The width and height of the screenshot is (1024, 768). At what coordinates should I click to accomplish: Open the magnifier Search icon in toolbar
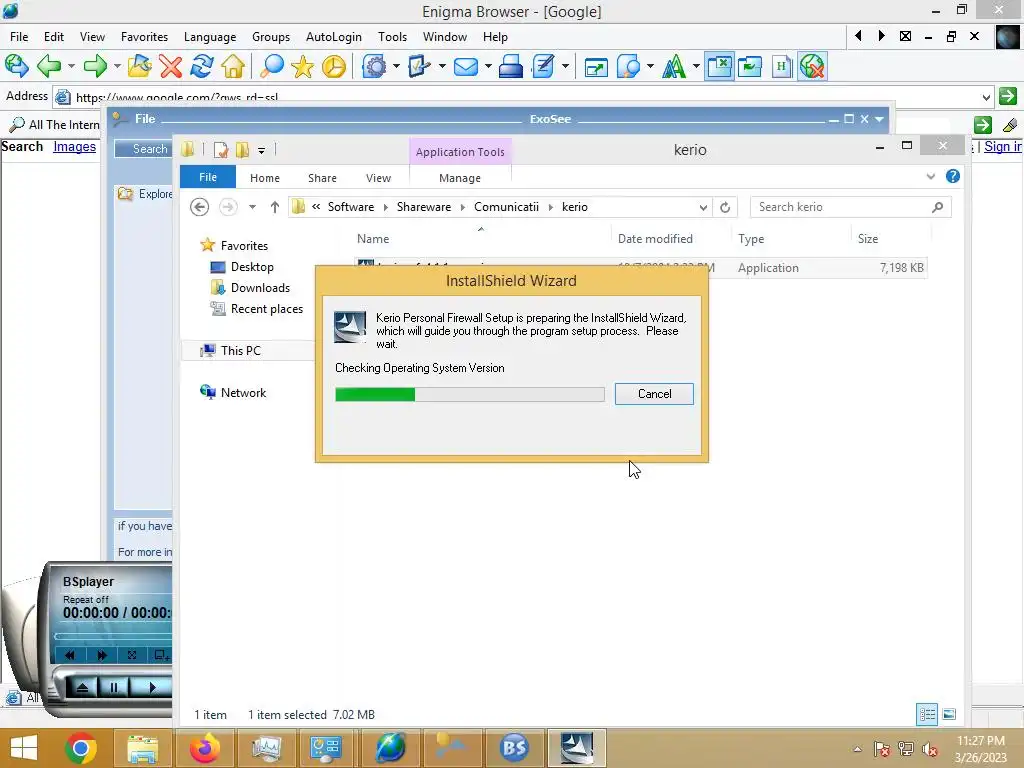click(271, 66)
